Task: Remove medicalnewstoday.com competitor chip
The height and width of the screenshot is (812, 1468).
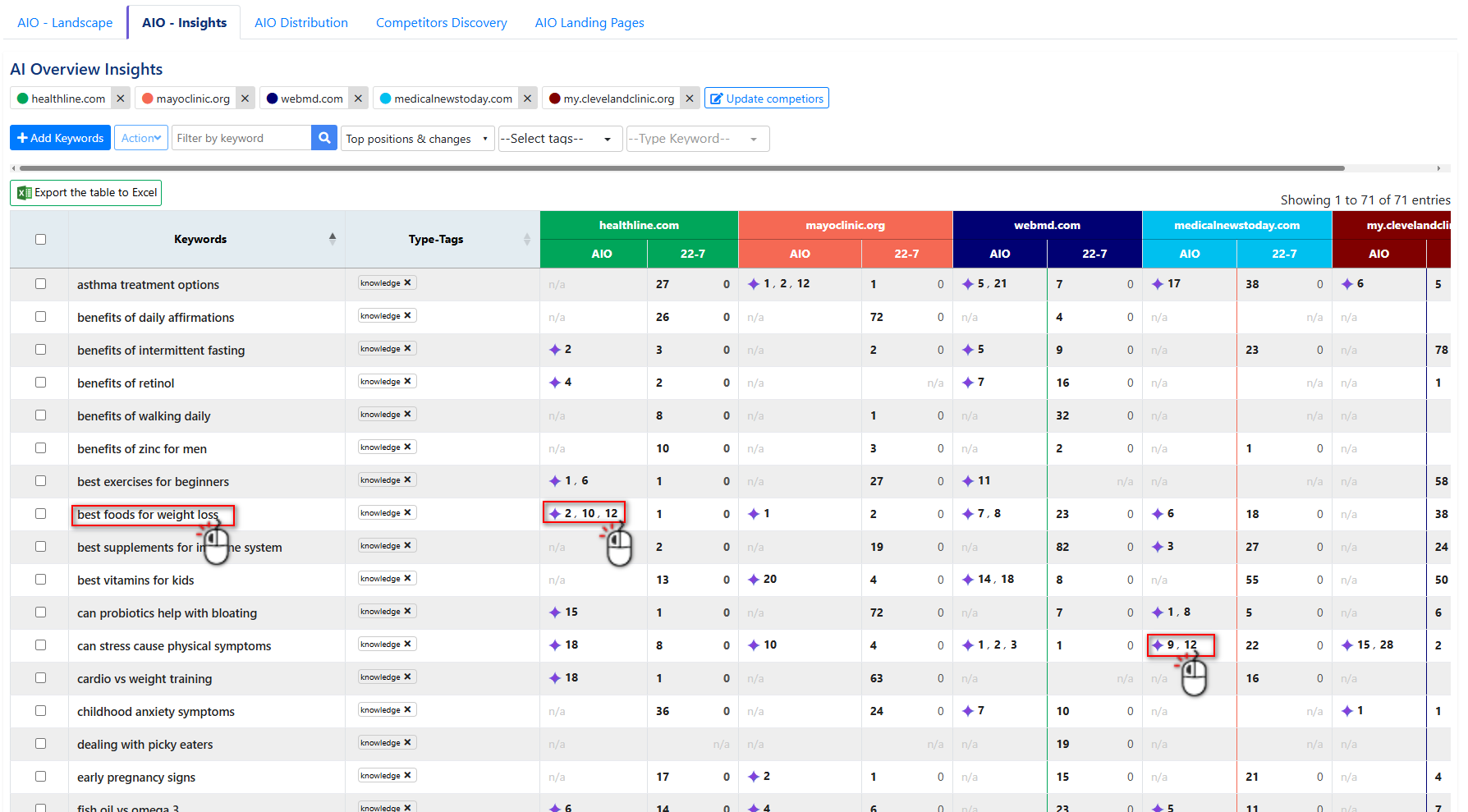Action: pos(527,99)
